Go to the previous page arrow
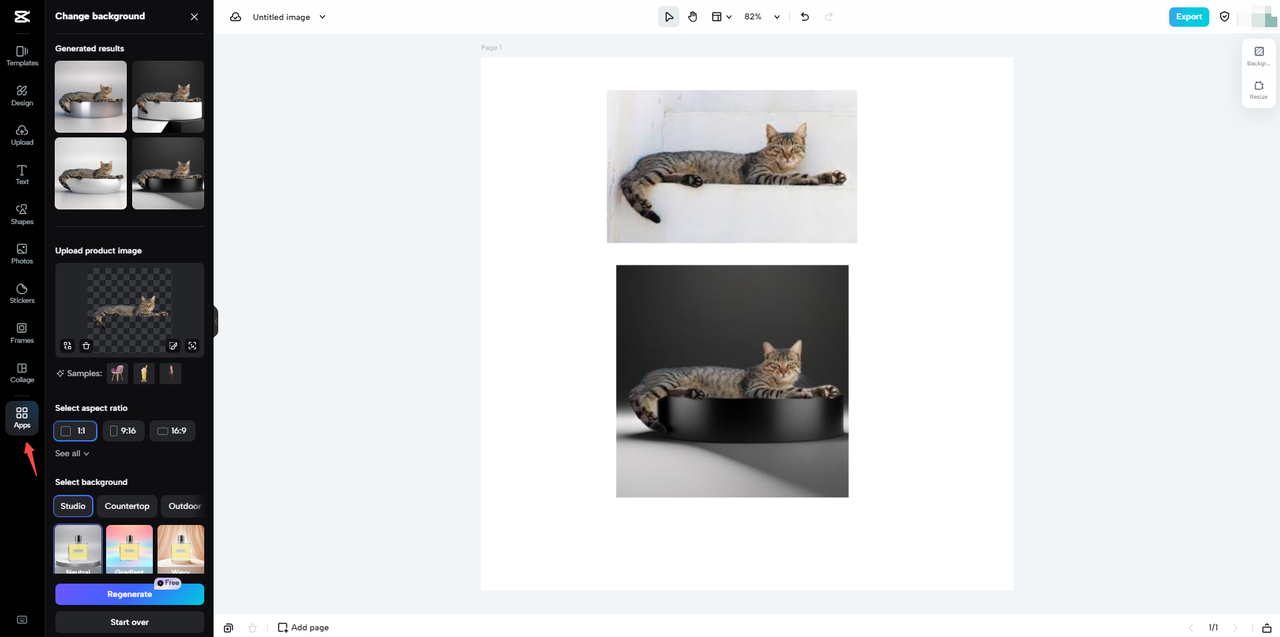 1191,628
